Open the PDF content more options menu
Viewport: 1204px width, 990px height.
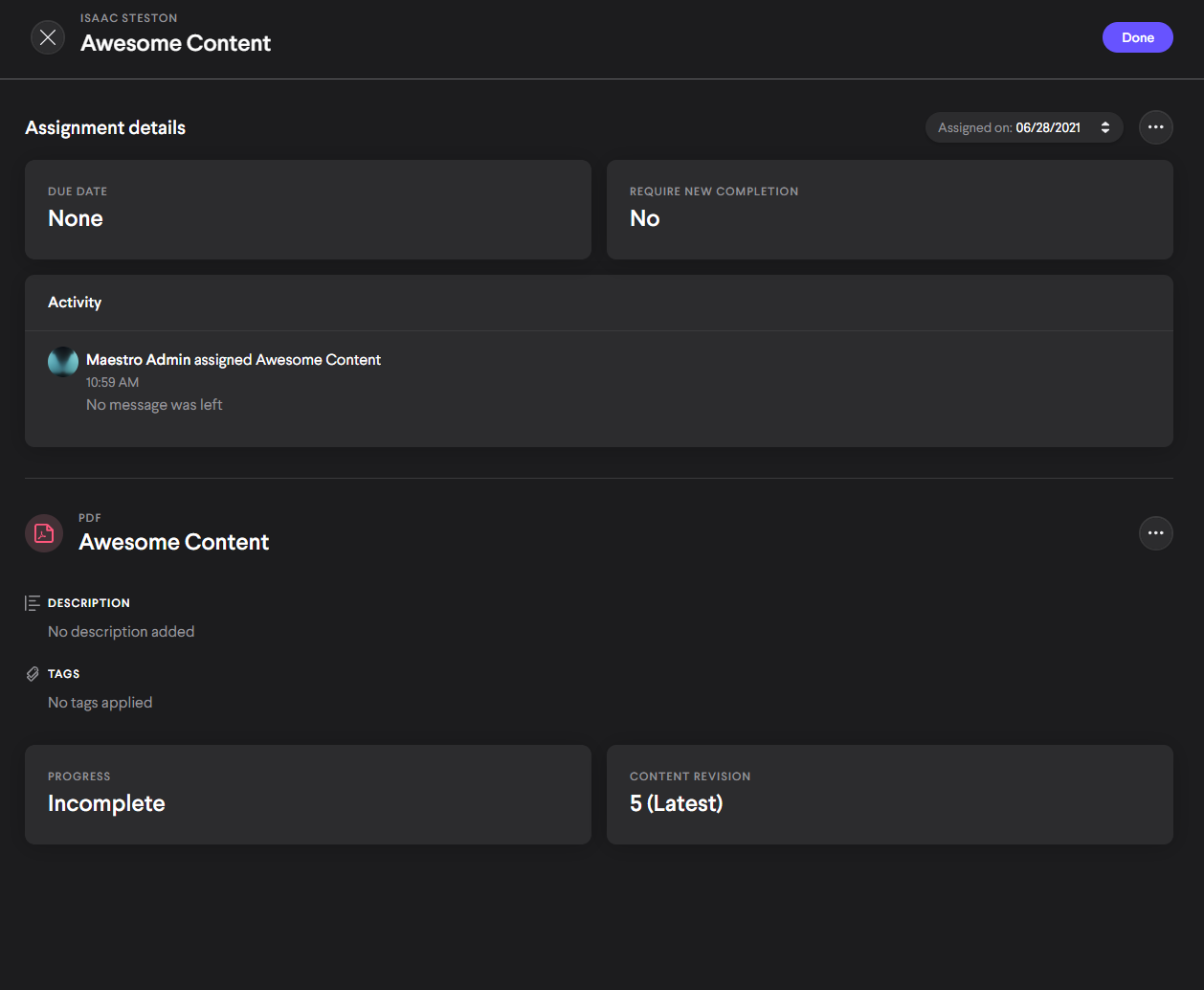pyautogui.click(x=1155, y=533)
